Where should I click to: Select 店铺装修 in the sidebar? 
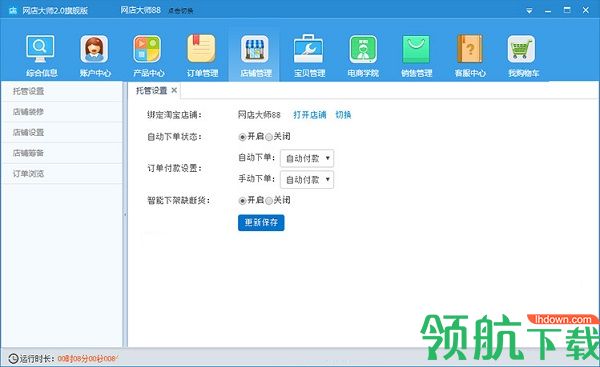62,112
